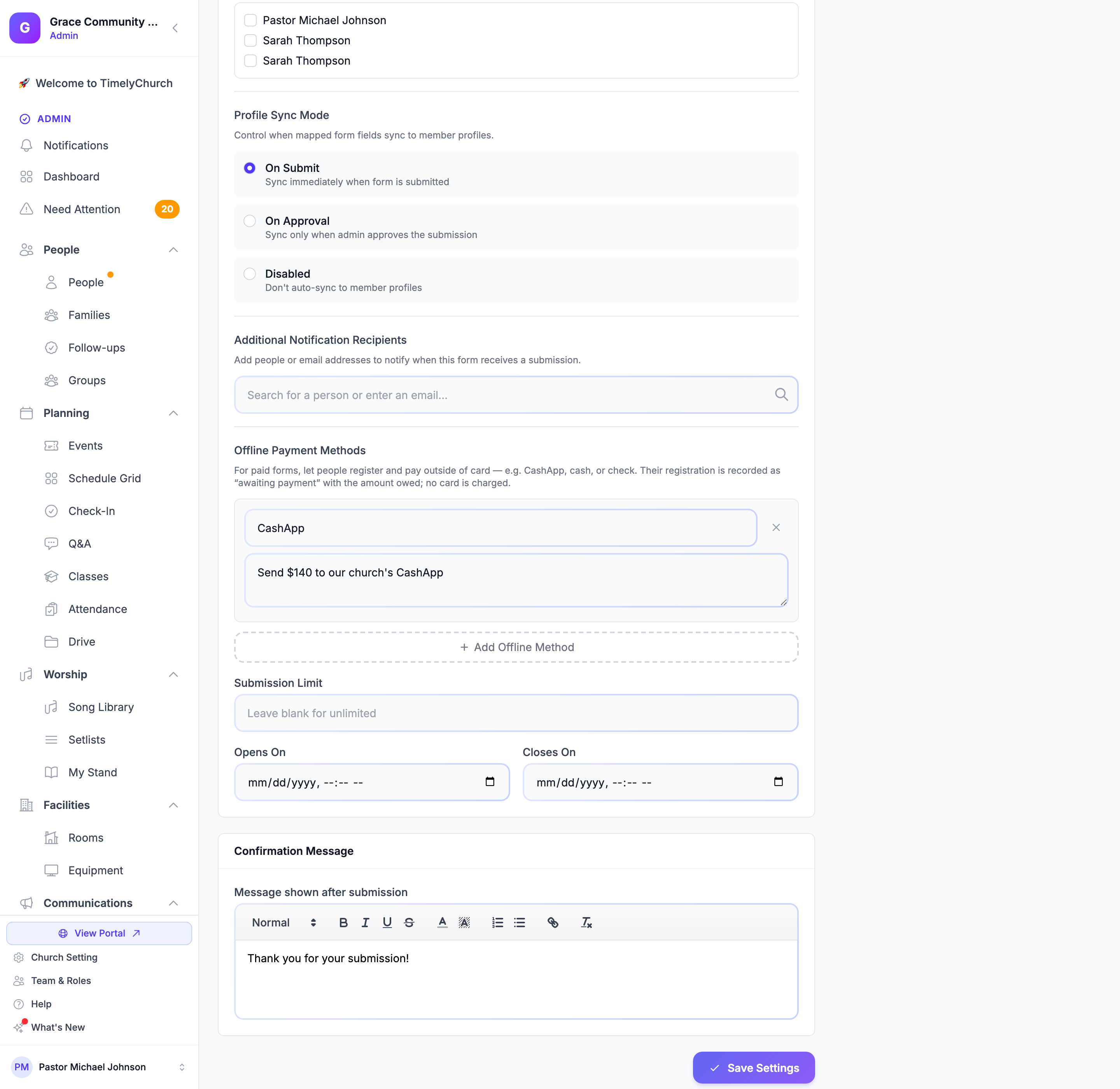Apply strikethrough formatting in editor
This screenshot has width=1120, height=1089.
(409, 923)
